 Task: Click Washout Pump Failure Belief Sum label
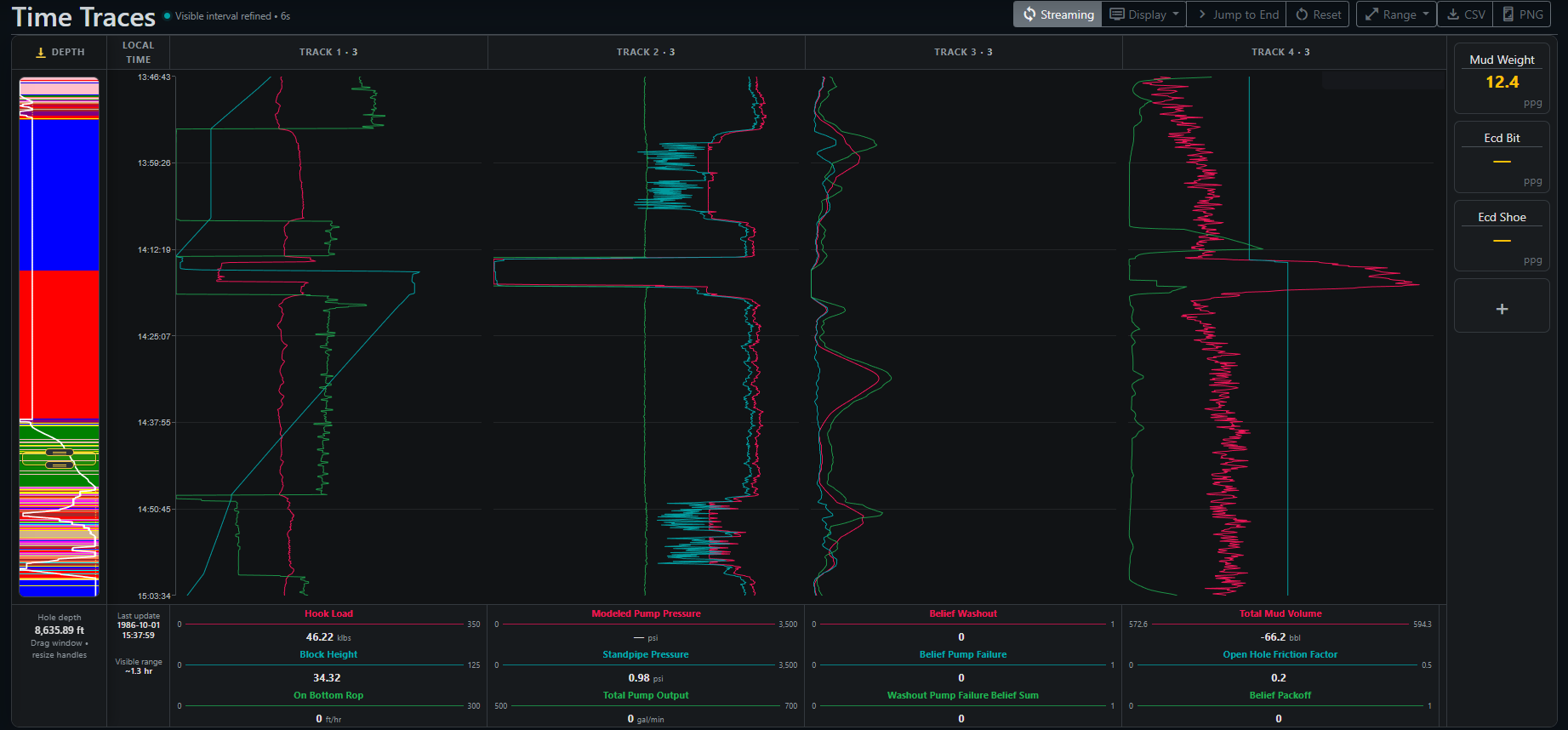pyautogui.click(x=963, y=695)
